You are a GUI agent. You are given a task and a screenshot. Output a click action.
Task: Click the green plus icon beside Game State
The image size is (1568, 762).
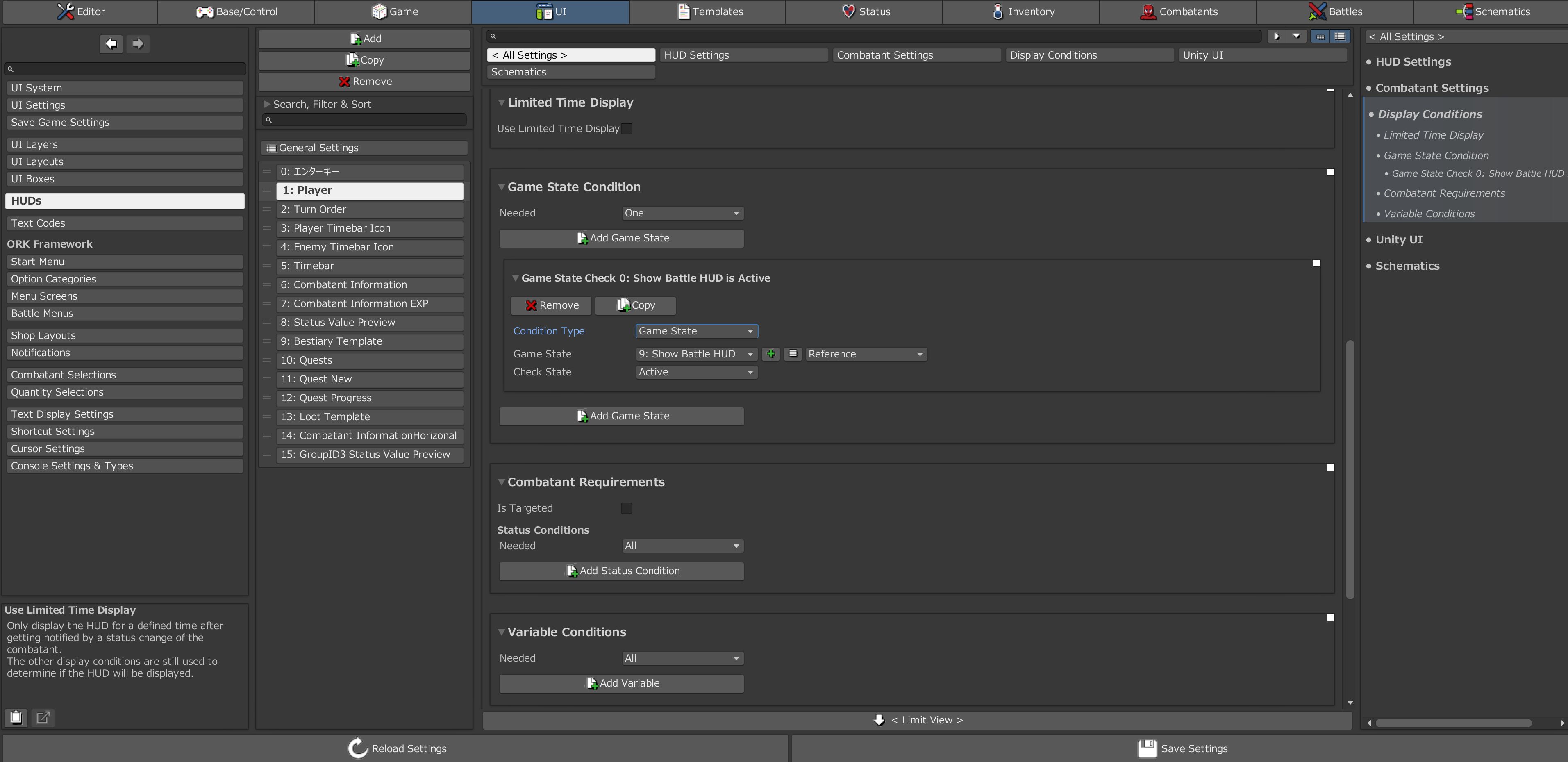pos(770,354)
